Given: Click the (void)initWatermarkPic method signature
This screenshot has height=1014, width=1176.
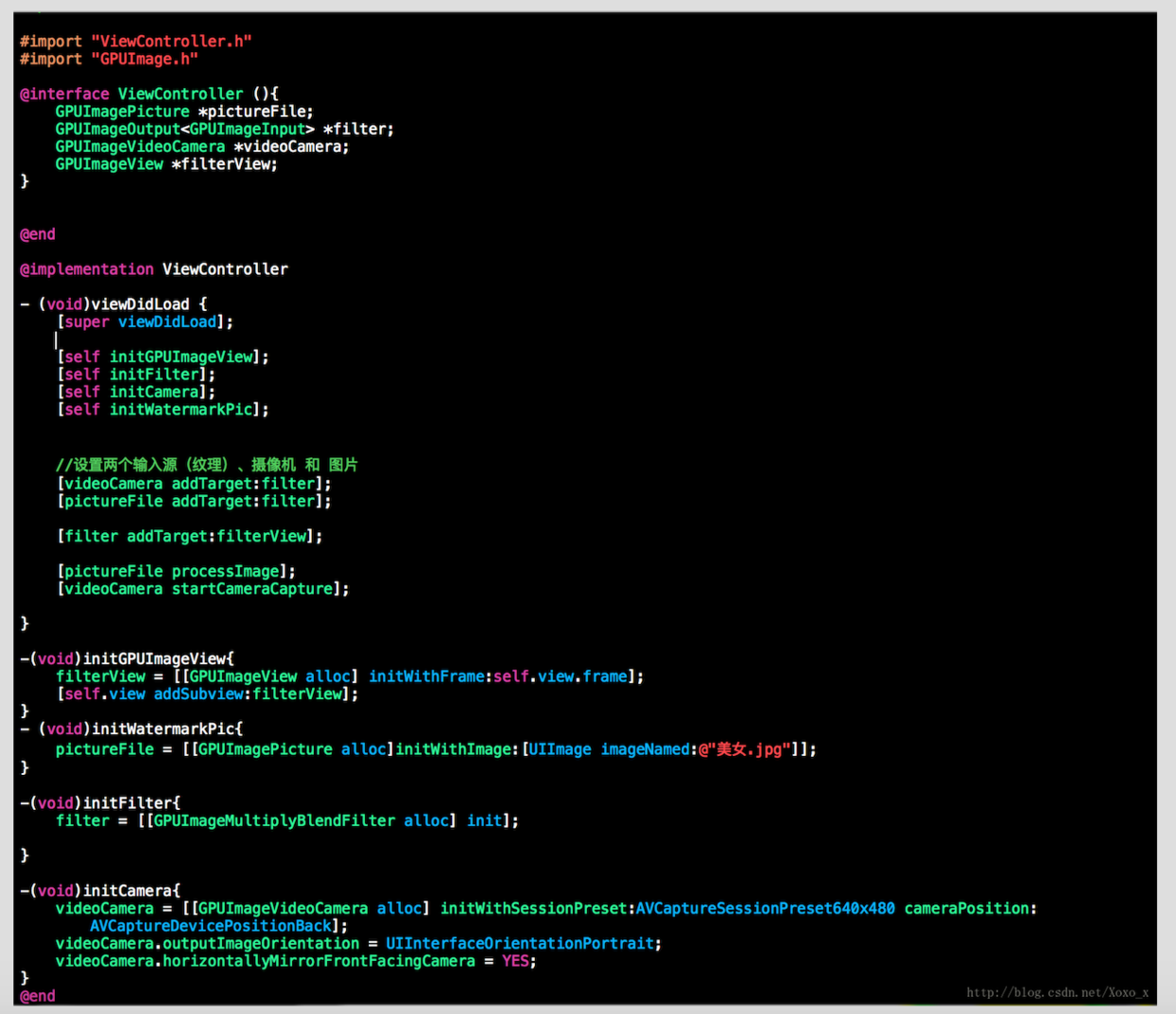Looking at the screenshot, I should pos(132,729).
